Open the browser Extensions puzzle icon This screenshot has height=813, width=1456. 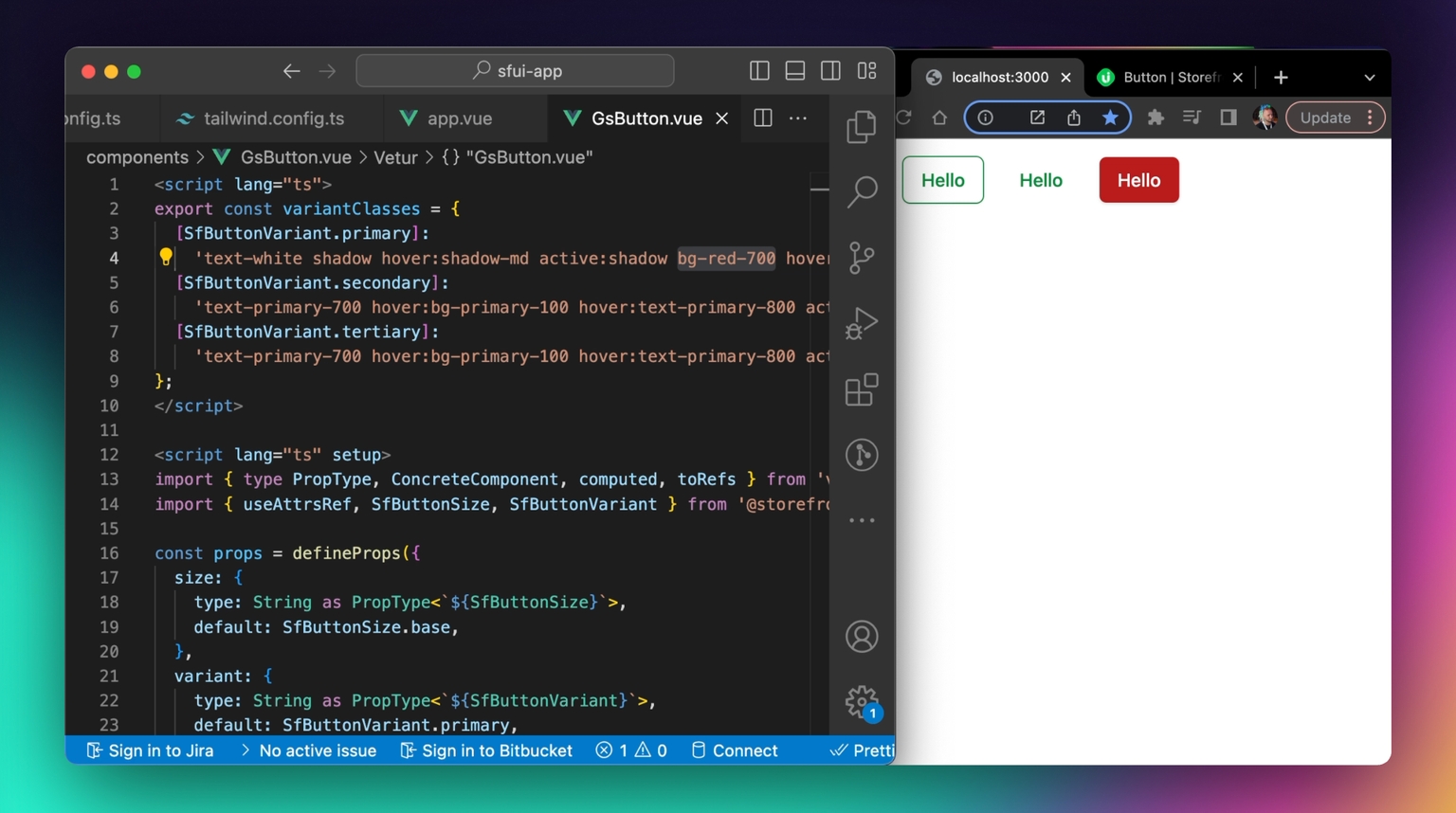(1156, 117)
